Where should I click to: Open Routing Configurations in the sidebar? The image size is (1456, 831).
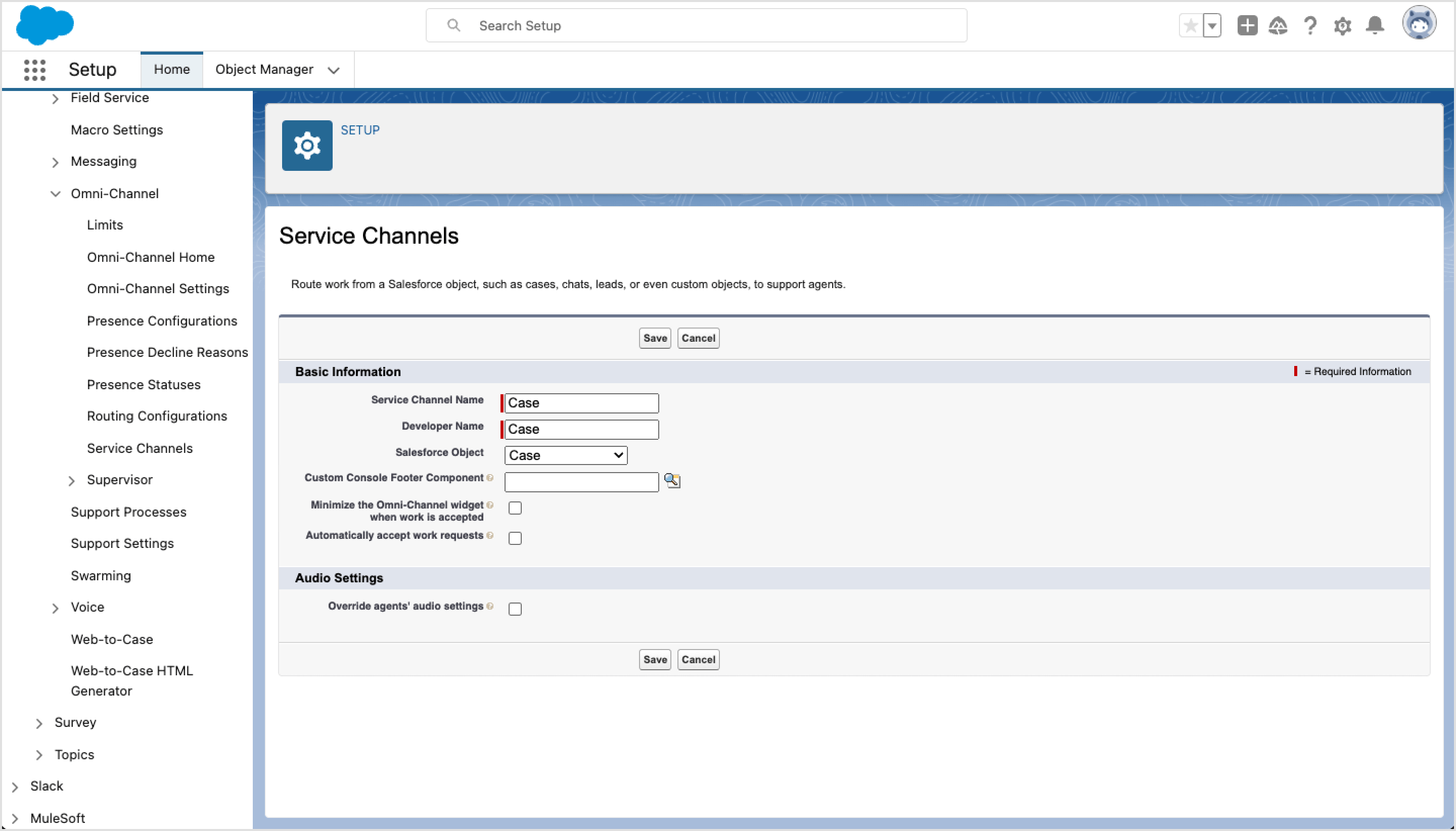(157, 416)
